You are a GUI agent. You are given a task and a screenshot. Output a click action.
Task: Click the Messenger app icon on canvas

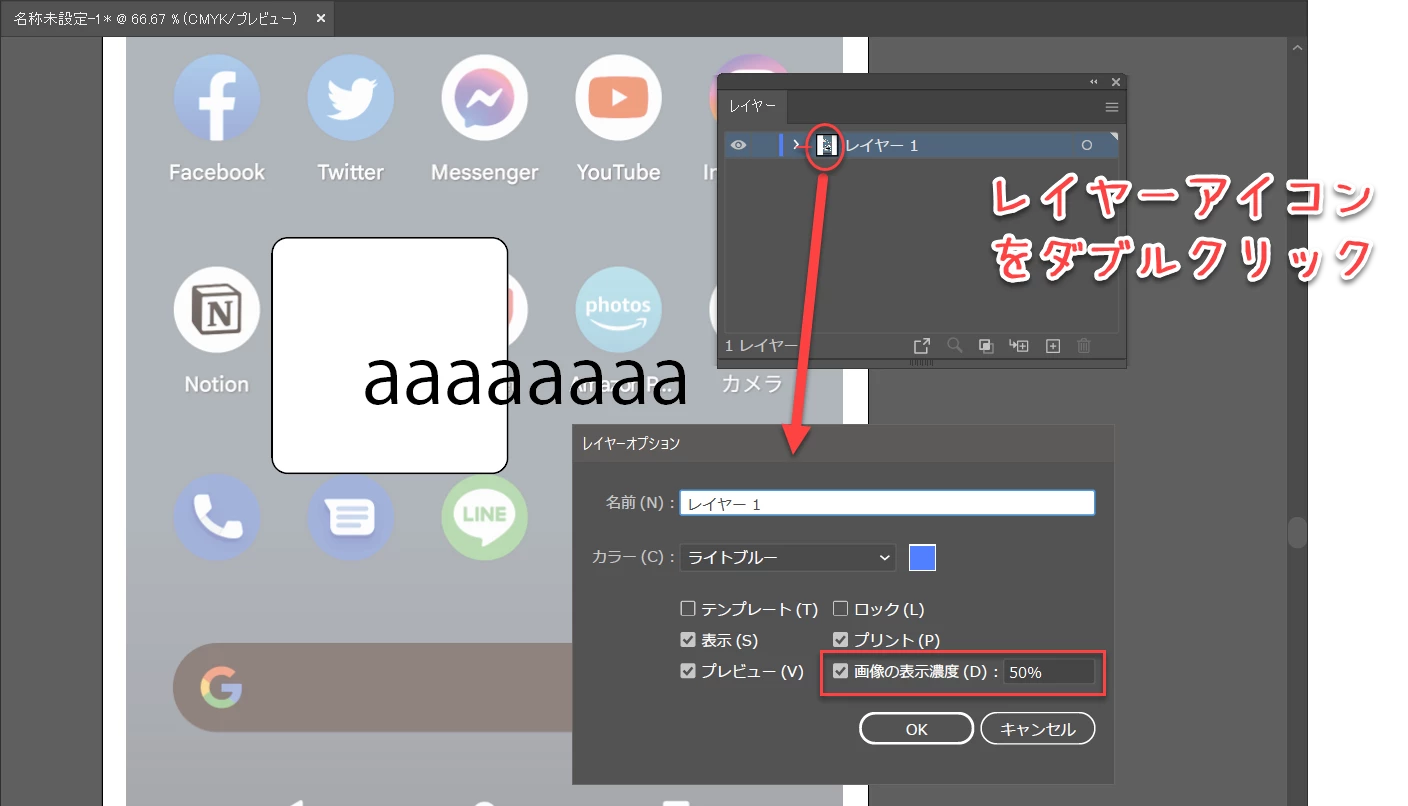[x=485, y=98]
